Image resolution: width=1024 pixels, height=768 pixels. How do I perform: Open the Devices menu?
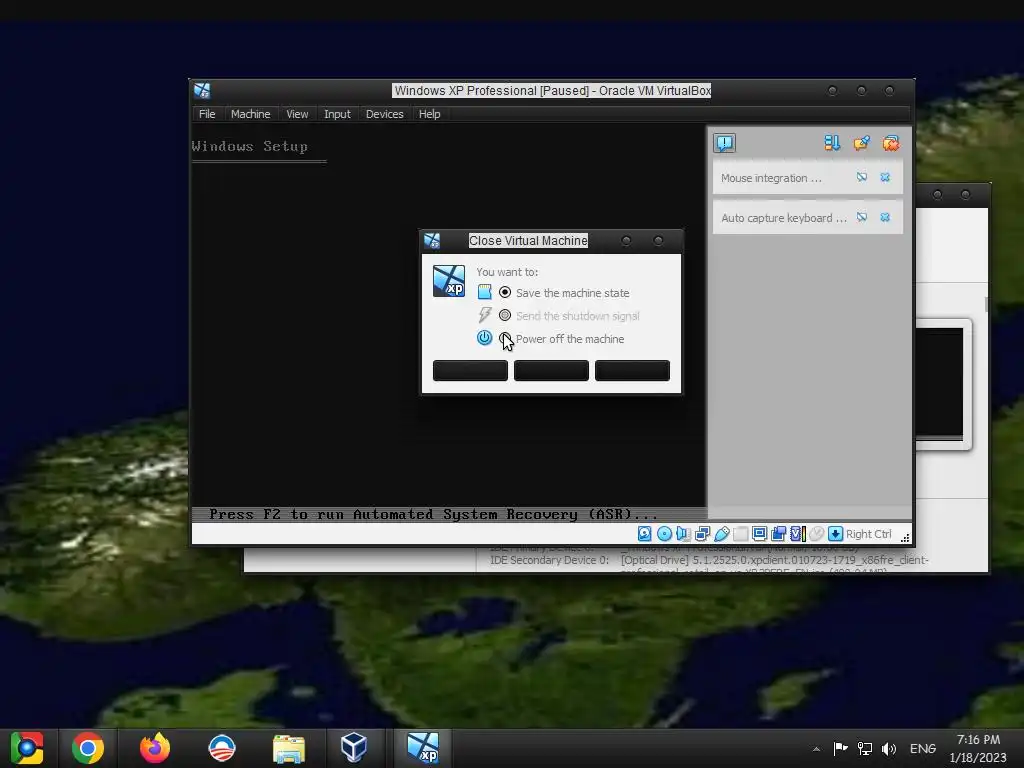[x=385, y=114]
